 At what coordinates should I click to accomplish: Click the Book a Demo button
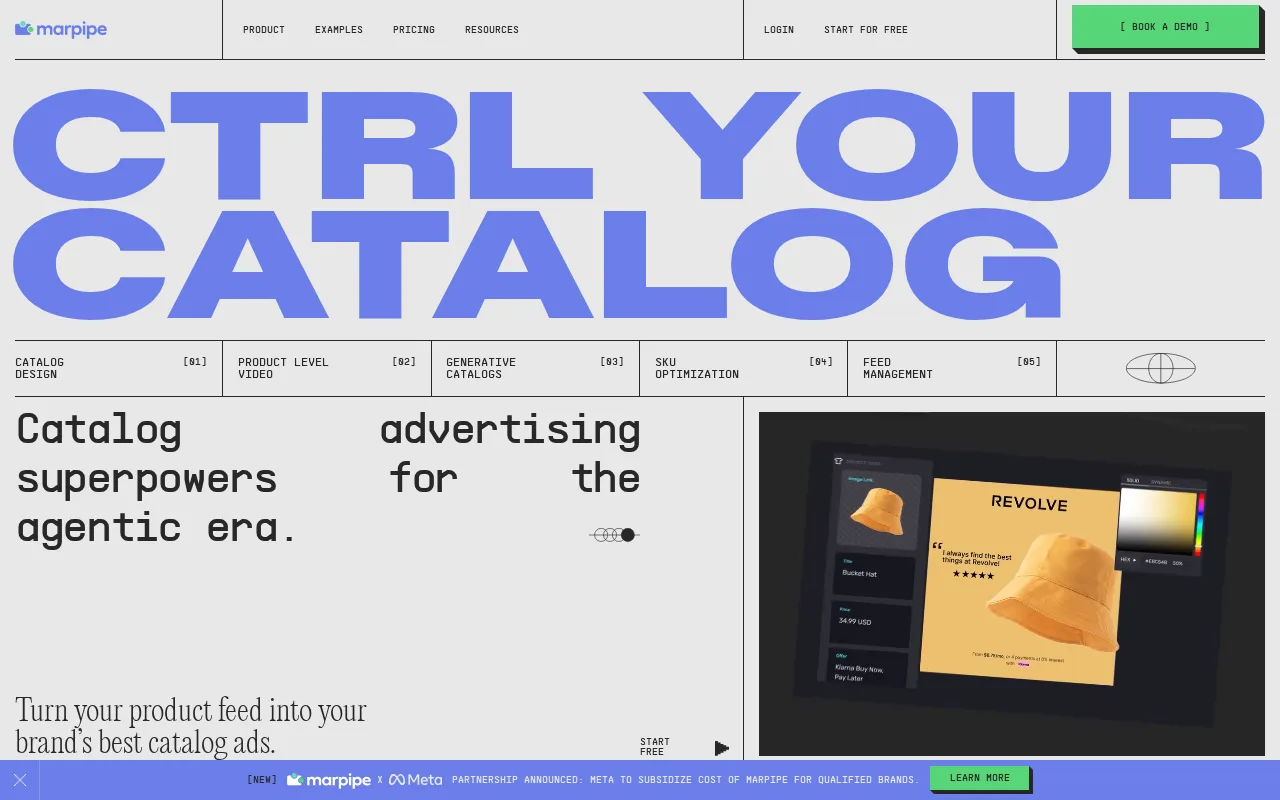pos(1165,27)
